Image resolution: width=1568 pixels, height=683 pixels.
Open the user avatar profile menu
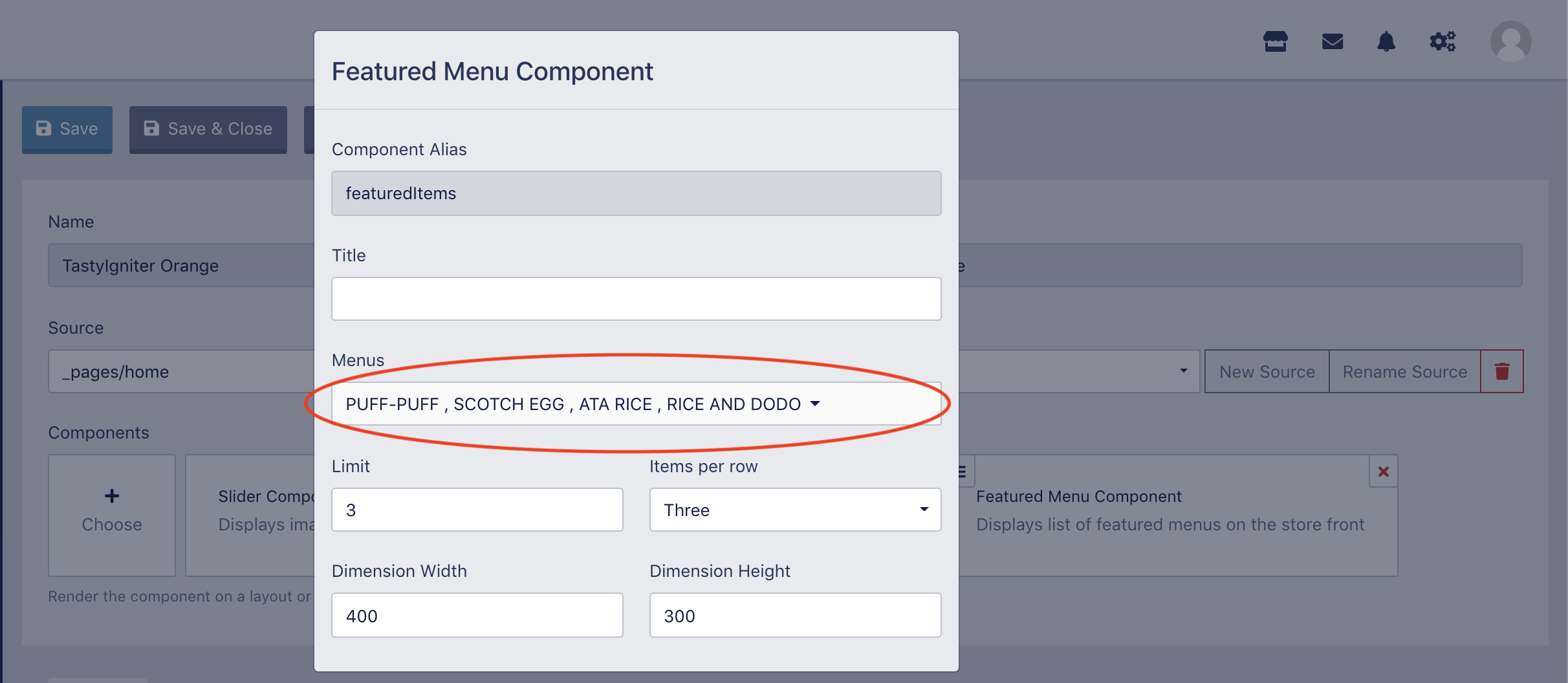[x=1510, y=41]
